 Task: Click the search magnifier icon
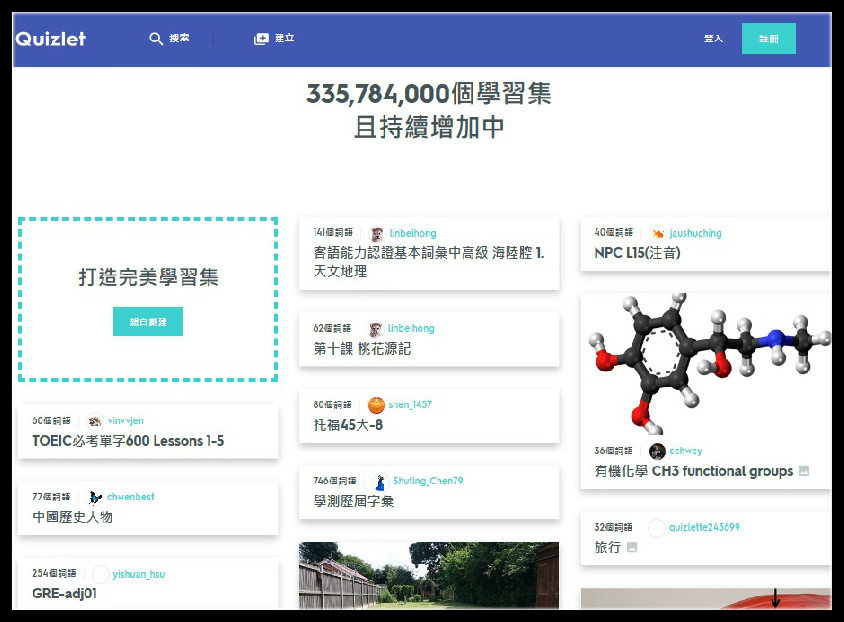pos(156,39)
